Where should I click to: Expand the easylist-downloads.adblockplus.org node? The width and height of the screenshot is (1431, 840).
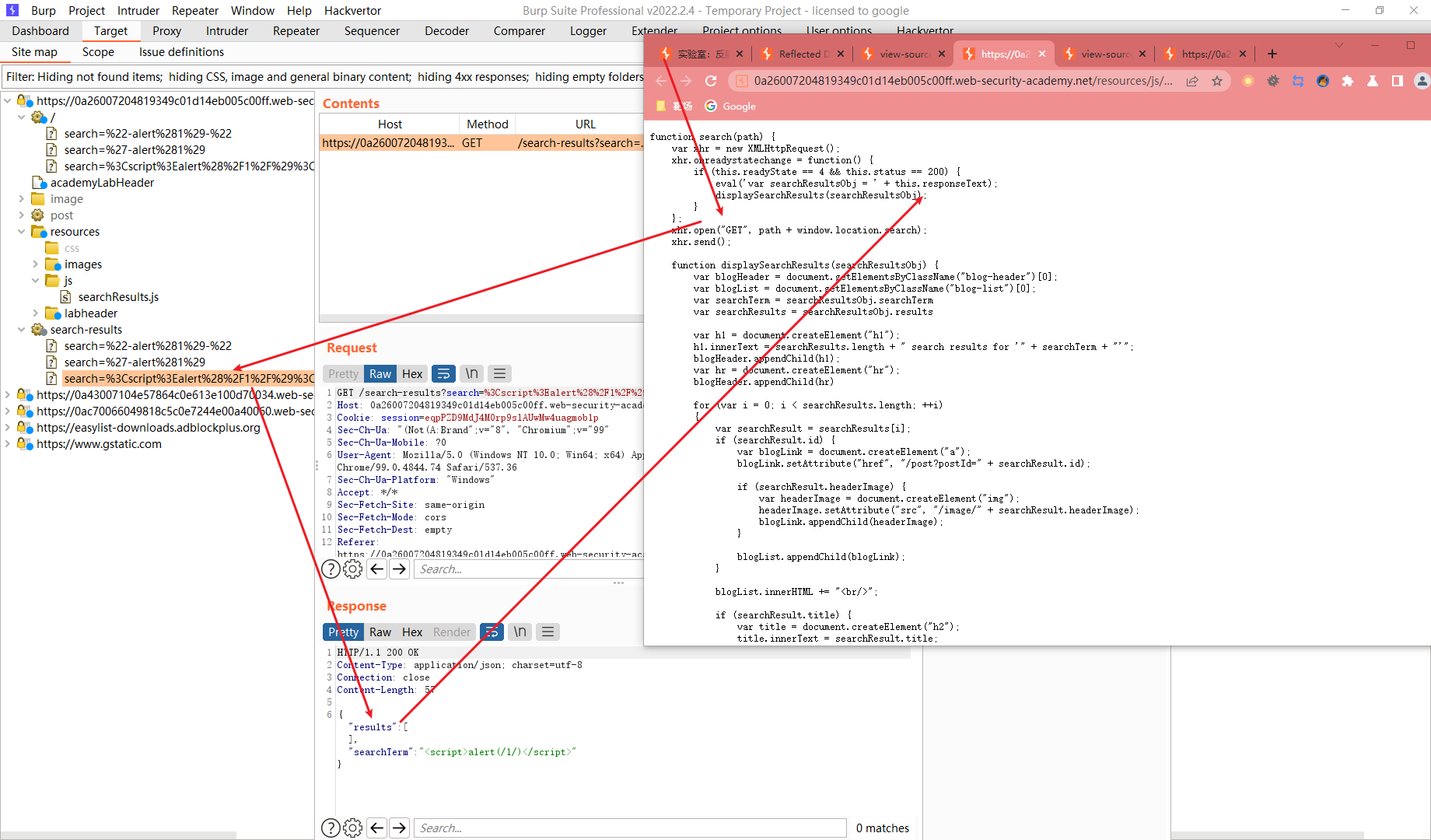click(8, 427)
